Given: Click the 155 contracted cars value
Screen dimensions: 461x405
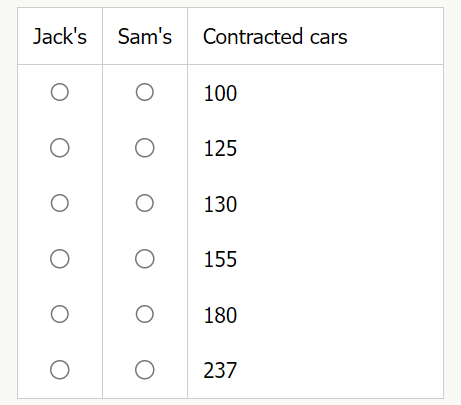Looking at the screenshot, I should 220,259.
